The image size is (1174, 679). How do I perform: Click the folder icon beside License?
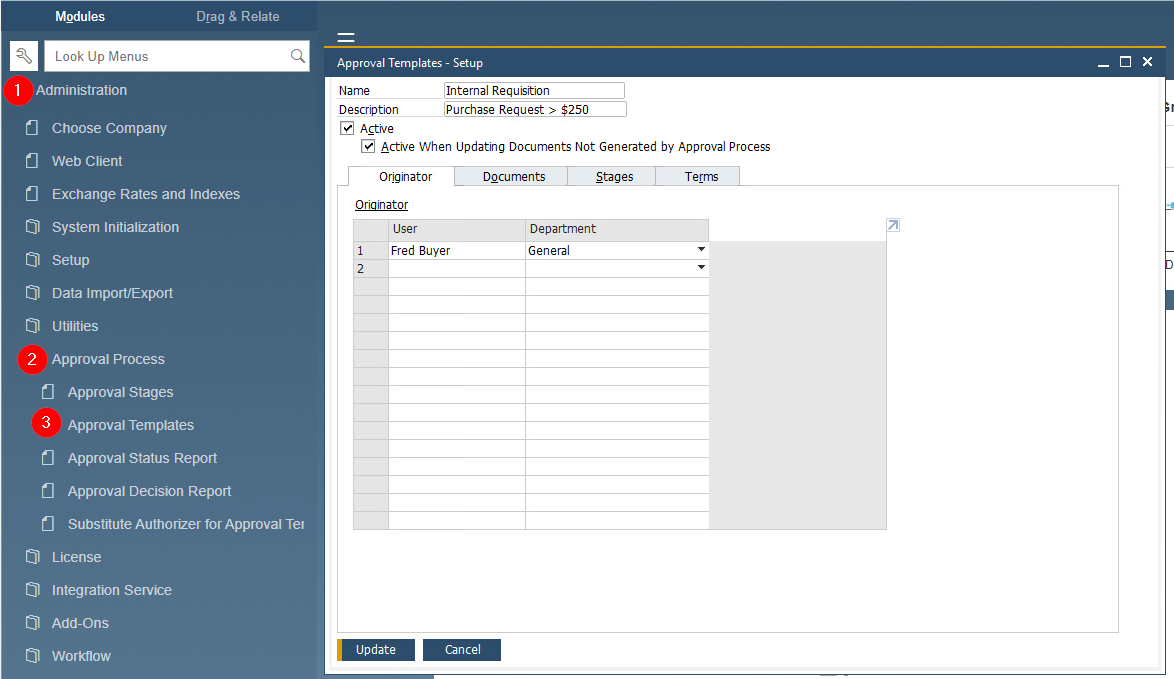[x=32, y=556]
